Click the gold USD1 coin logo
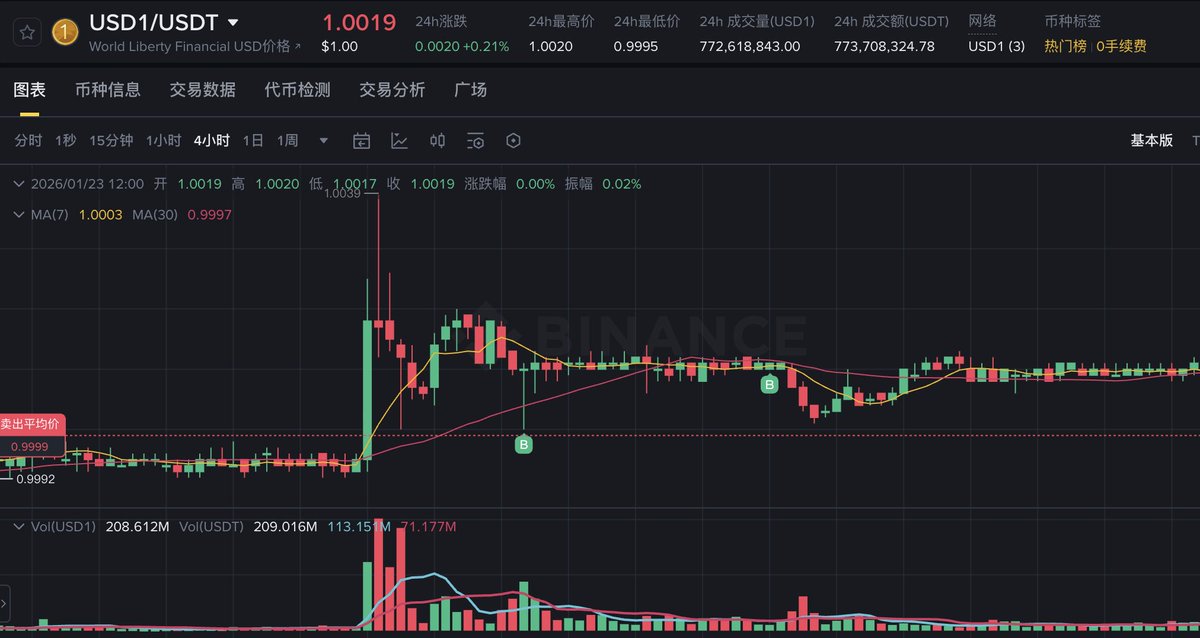The height and width of the screenshot is (638, 1200). [65, 32]
